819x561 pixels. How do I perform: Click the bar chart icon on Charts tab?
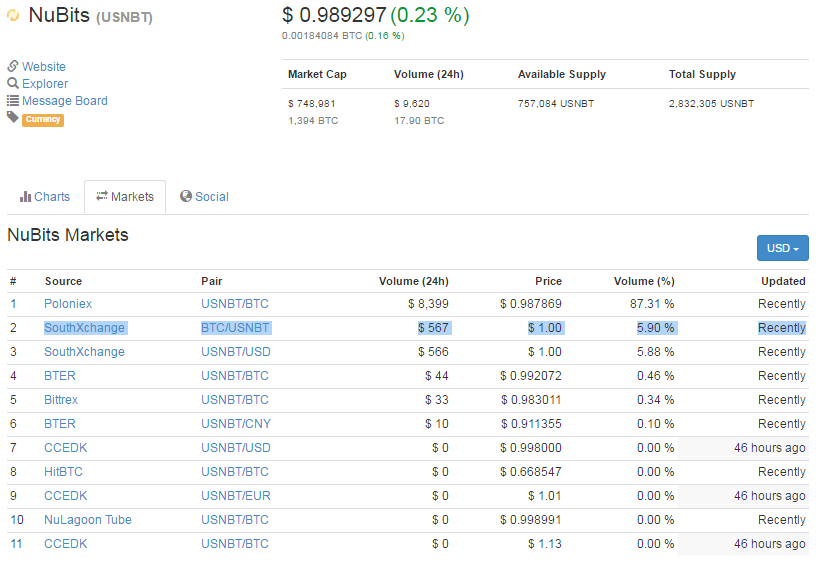(25, 196)
